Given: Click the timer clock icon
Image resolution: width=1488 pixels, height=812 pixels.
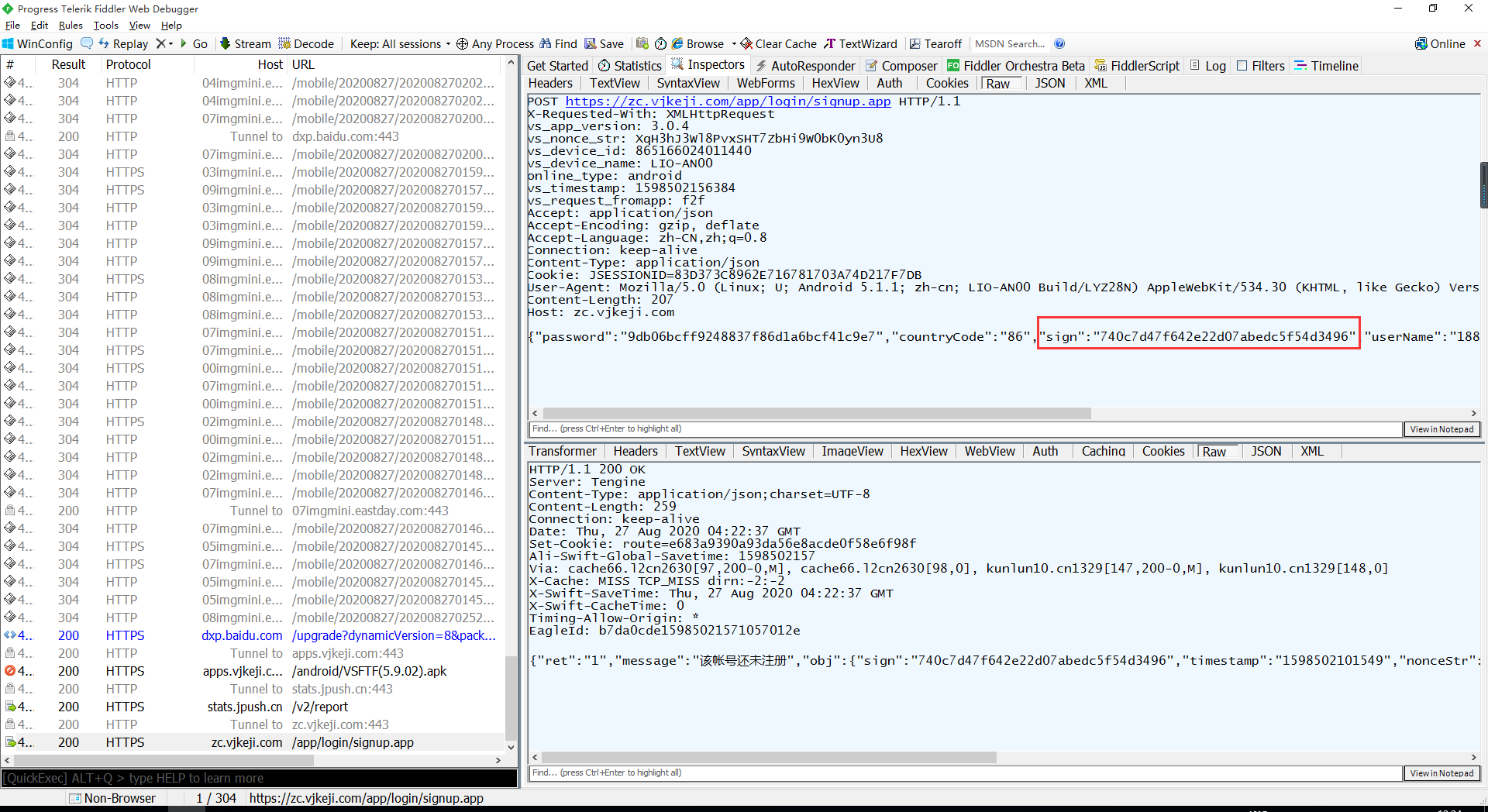Looking at the screenshot, I should 660,43.
